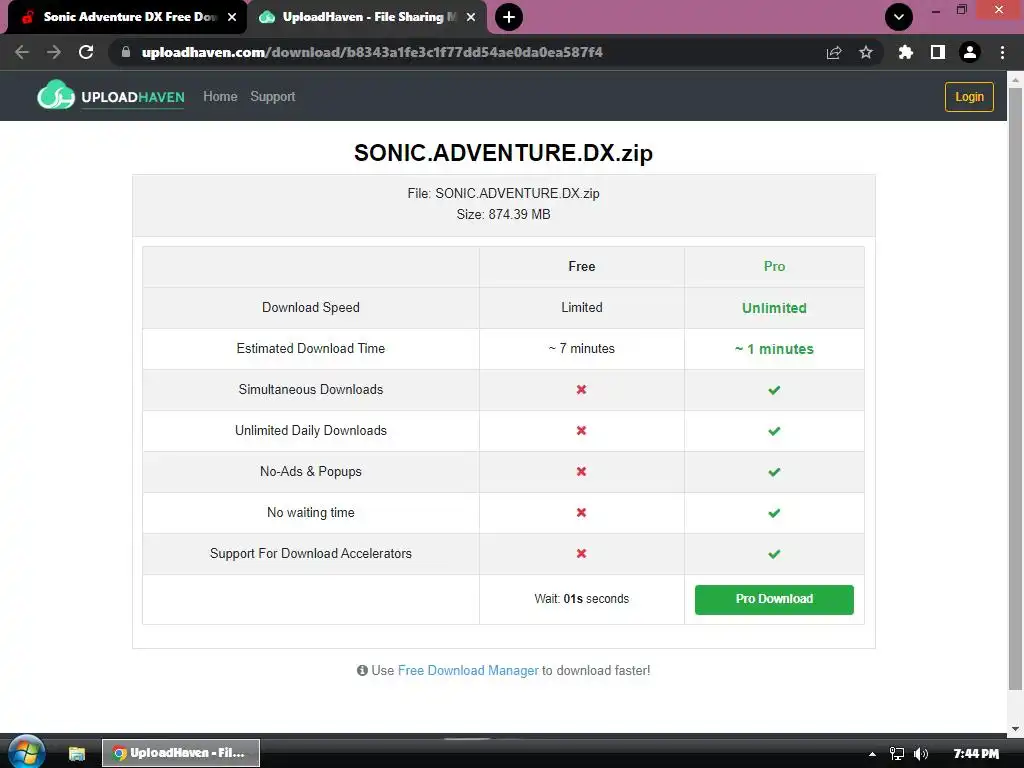
Task: Open the Chrome profile avatar icon
Action: 970,52
